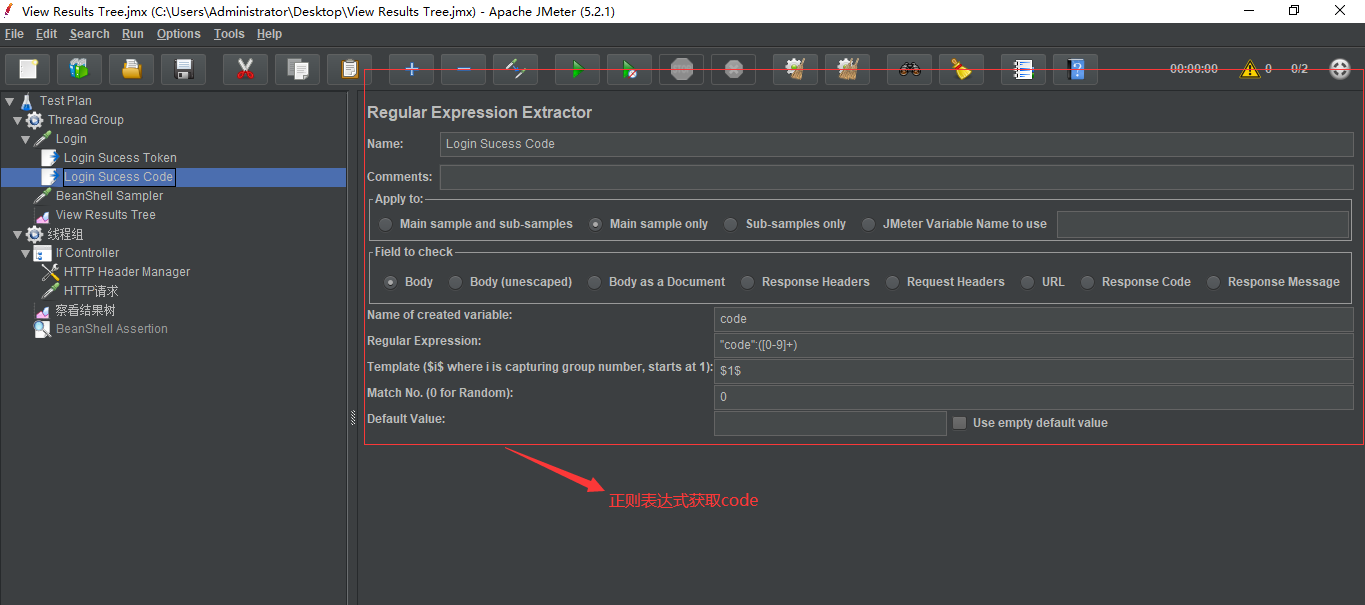Click the yellow warning log icon
The height and width of the screenshot is (605, 1365).
pyautogui.click(x=1249, y=69)
